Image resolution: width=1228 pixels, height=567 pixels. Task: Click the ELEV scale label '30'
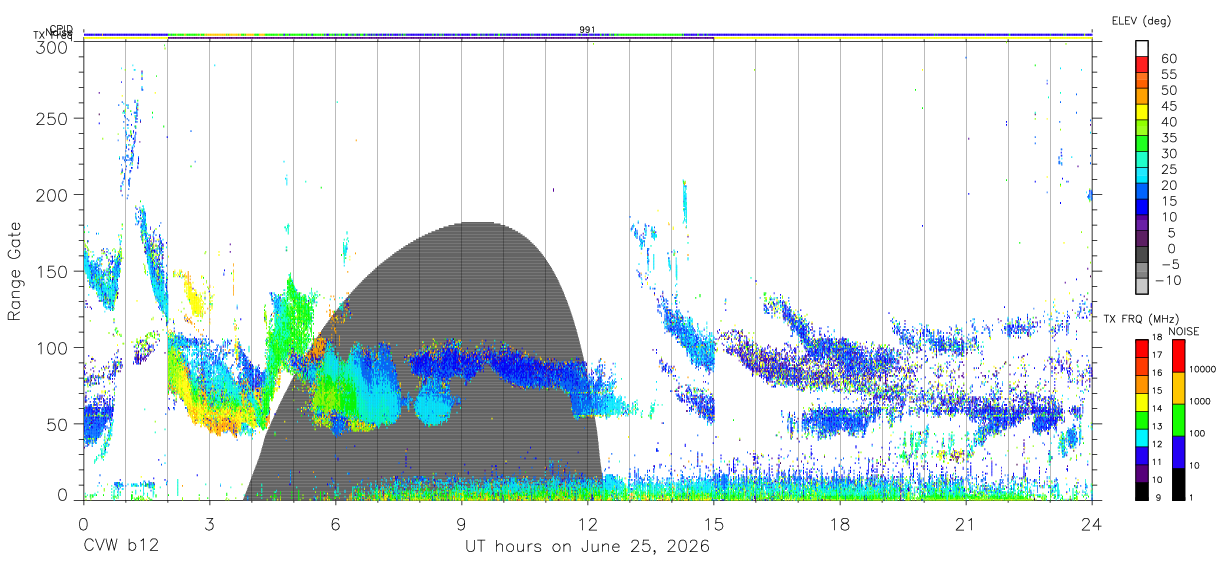pyautogui.click(x=1167, y=153)
